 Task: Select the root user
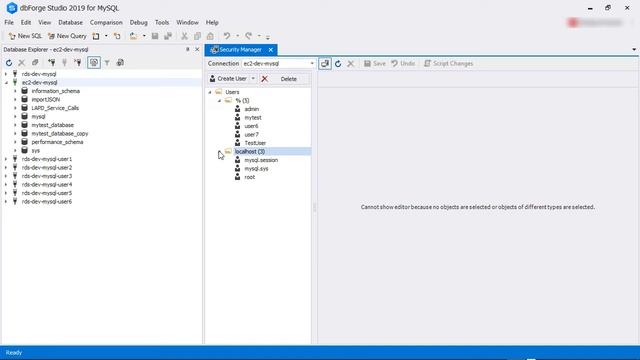click(x=249, y=177)
